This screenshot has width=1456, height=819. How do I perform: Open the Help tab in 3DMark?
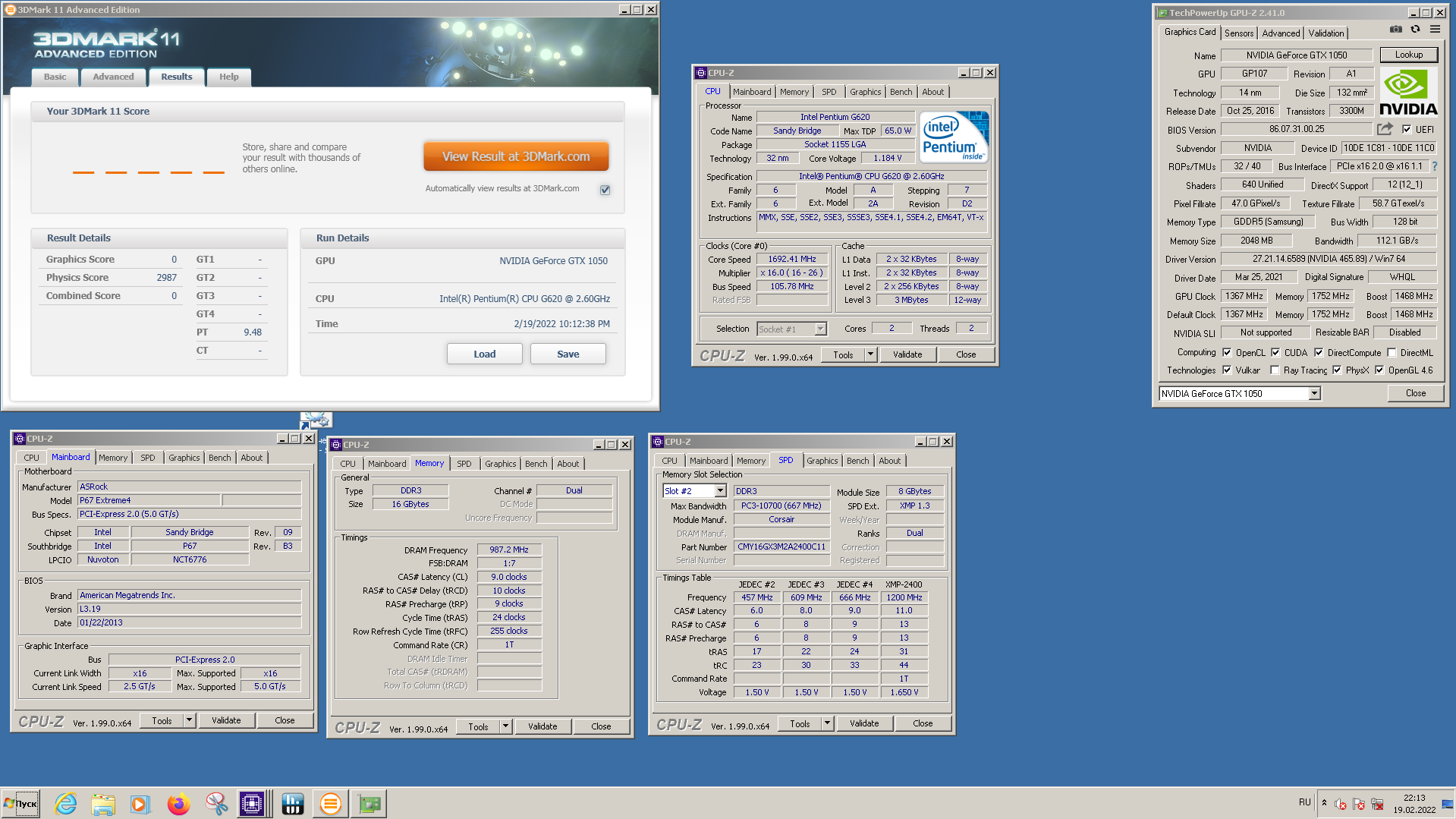point(228,77)
